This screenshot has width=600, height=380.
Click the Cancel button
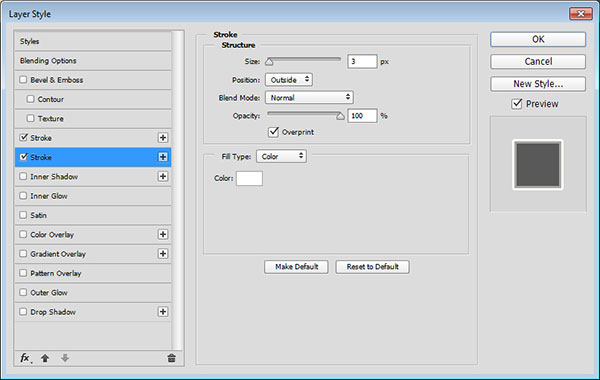(x=538, y=61)
